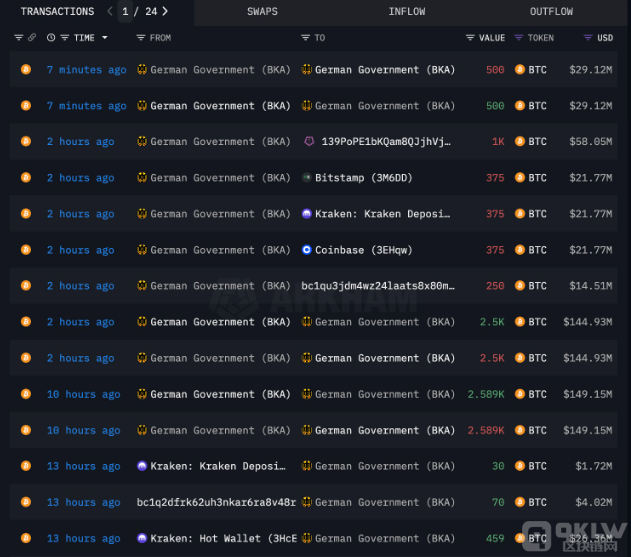Image resolution: width=631 pixels, height=557 pixels.
Task: Open the SWAPS tab
Action: [262, 12]
